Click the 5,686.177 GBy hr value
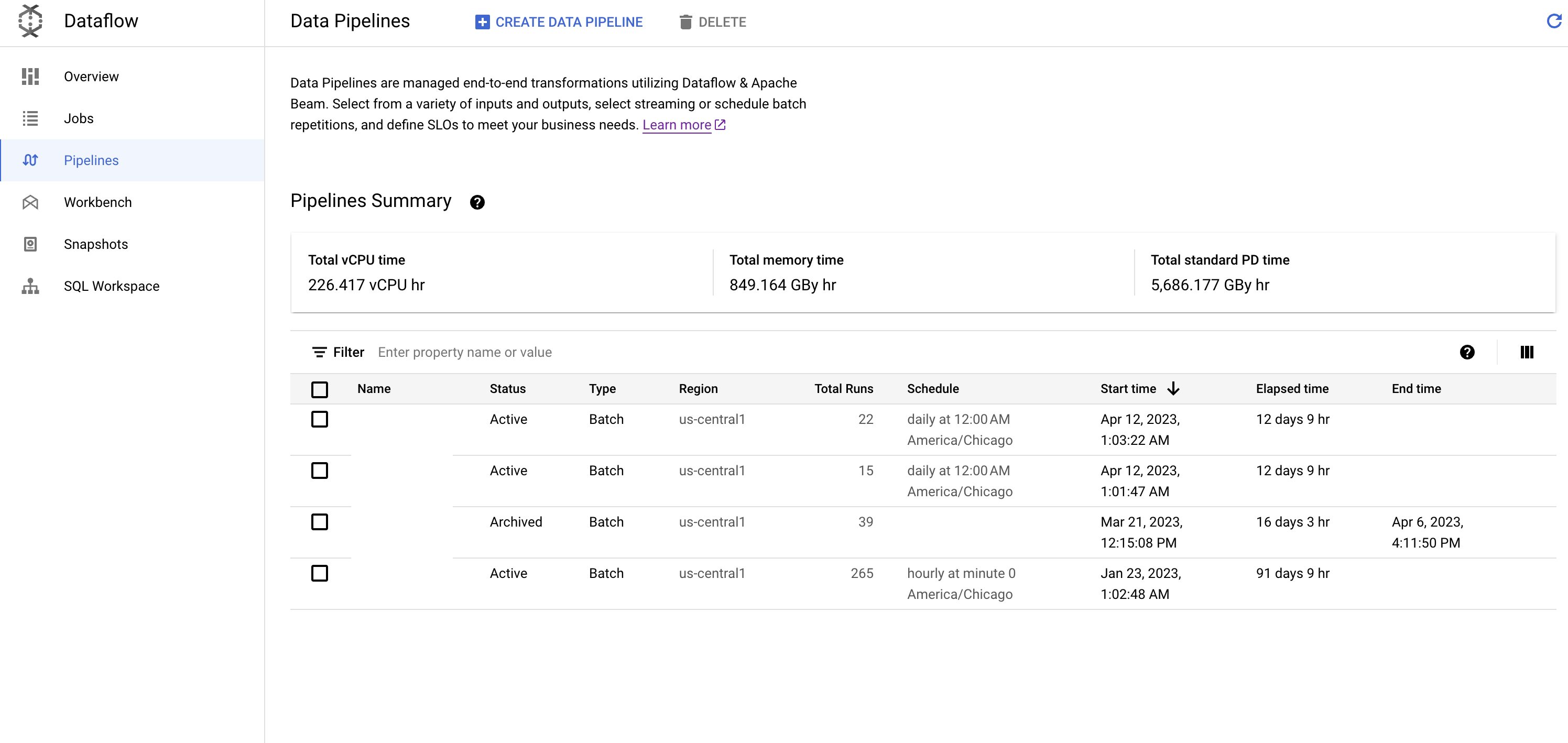The height and width of the screenshot is (743, 1568). pos(1210,285)
